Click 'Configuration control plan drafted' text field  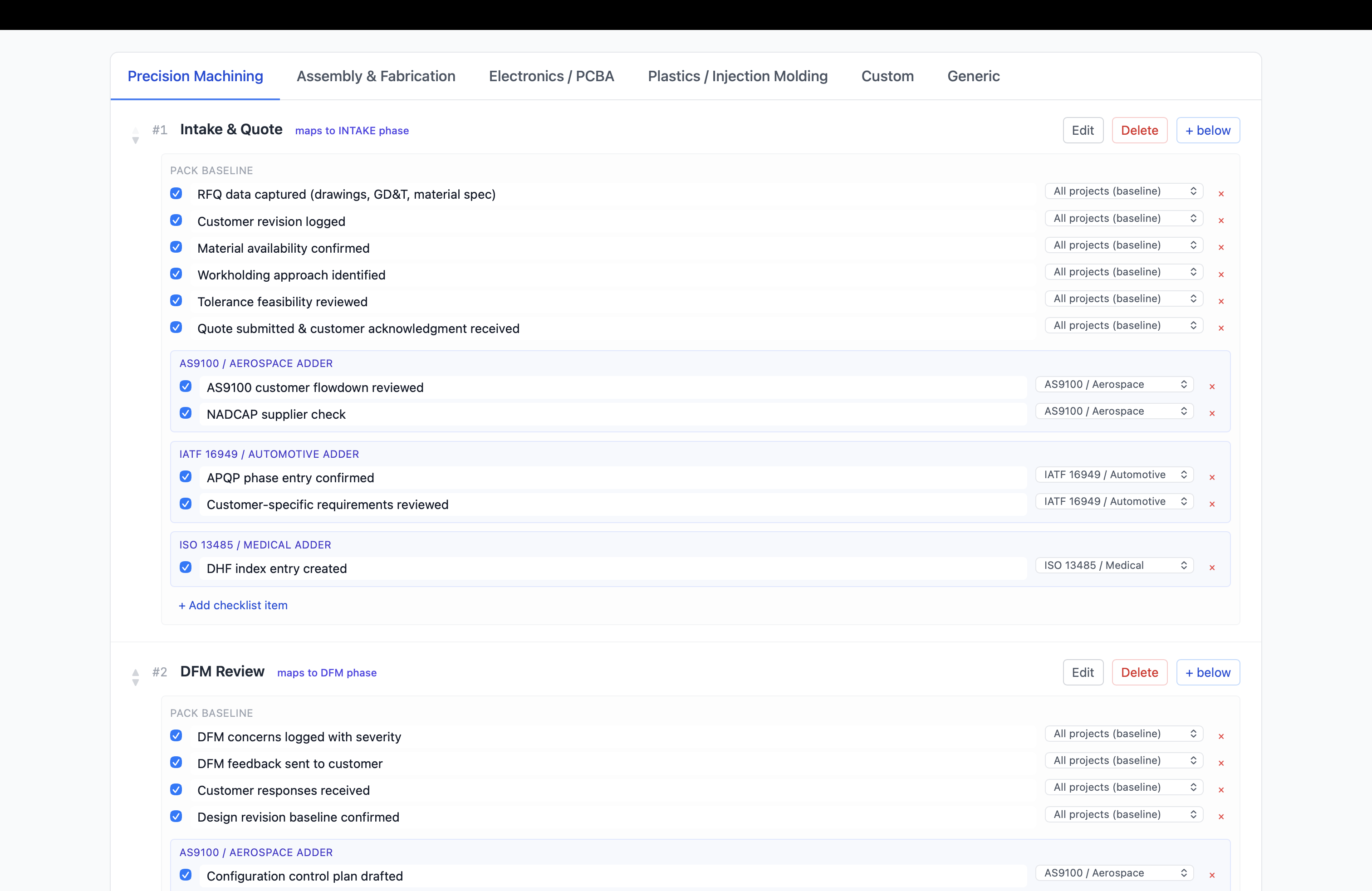(x=613, y=876)
